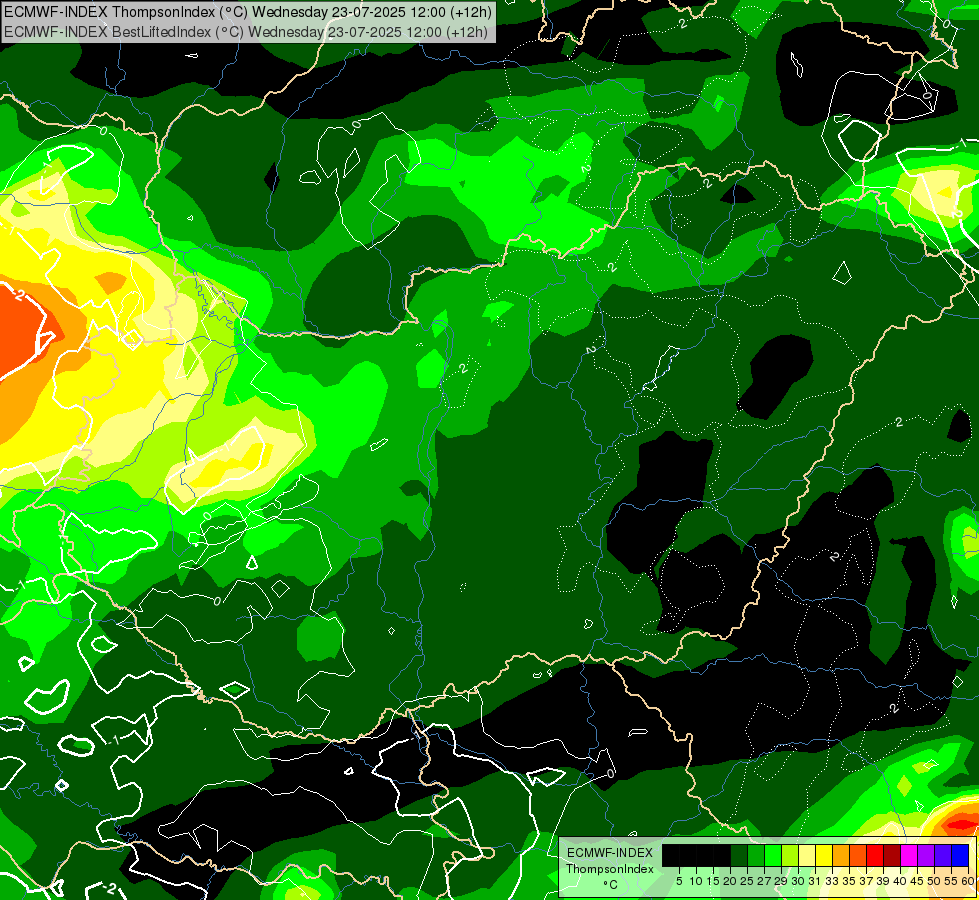Click the red-orange 35–37 legend swatch
This screenshot has width=979, height=900.
click(858, 856)
